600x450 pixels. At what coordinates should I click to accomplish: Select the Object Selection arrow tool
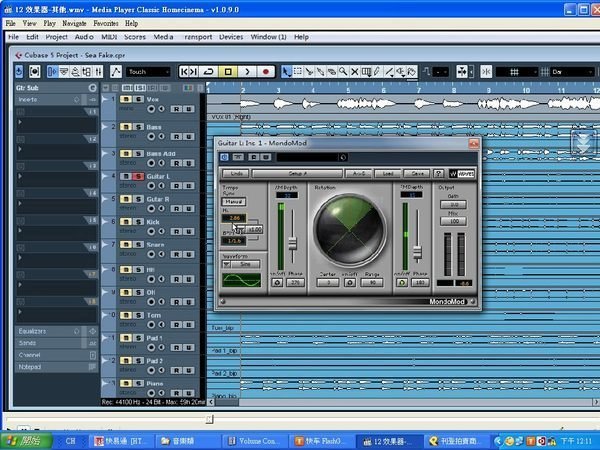[x=286, y=72]
